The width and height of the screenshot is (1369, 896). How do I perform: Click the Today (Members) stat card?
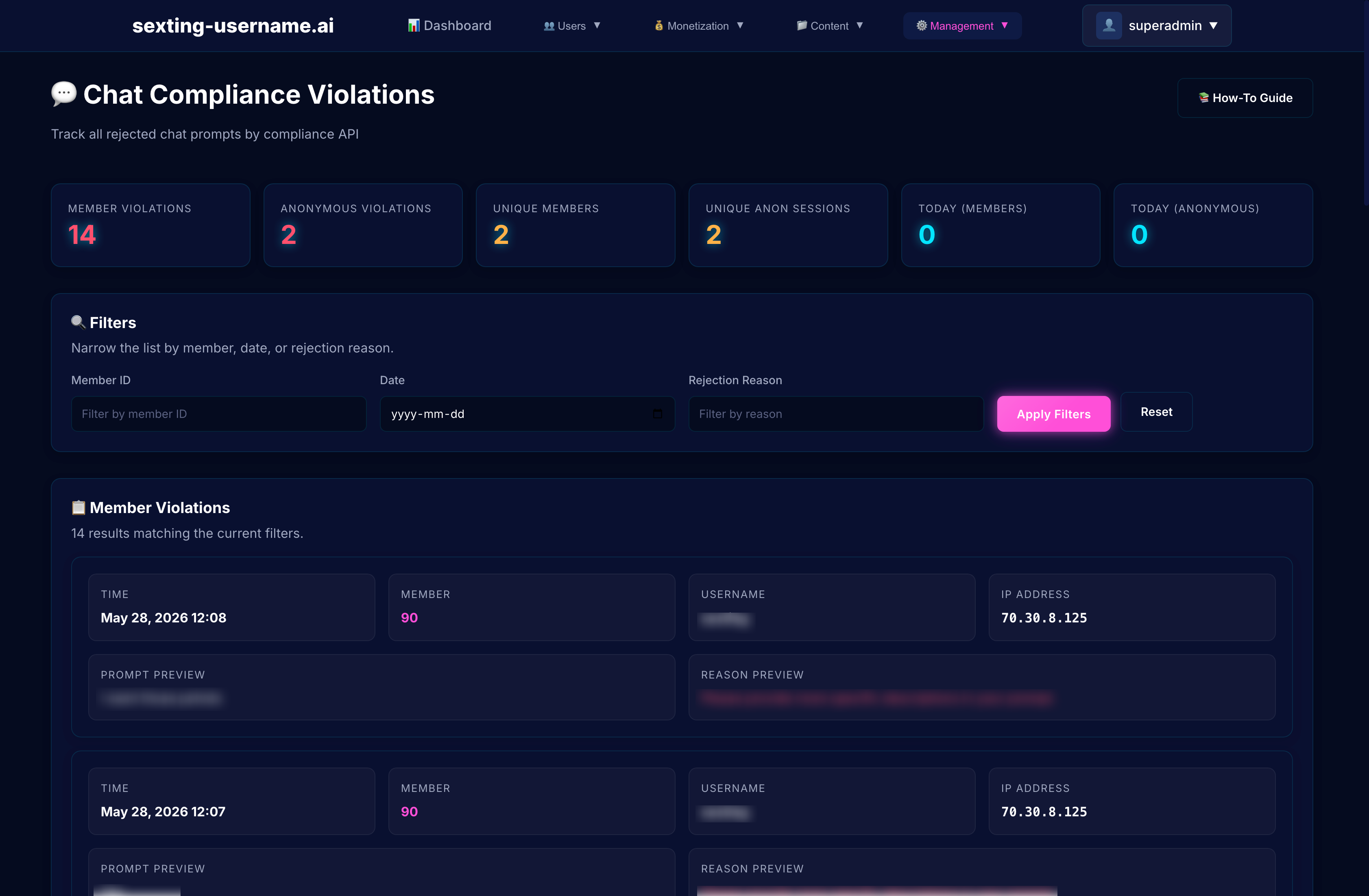1000,225
